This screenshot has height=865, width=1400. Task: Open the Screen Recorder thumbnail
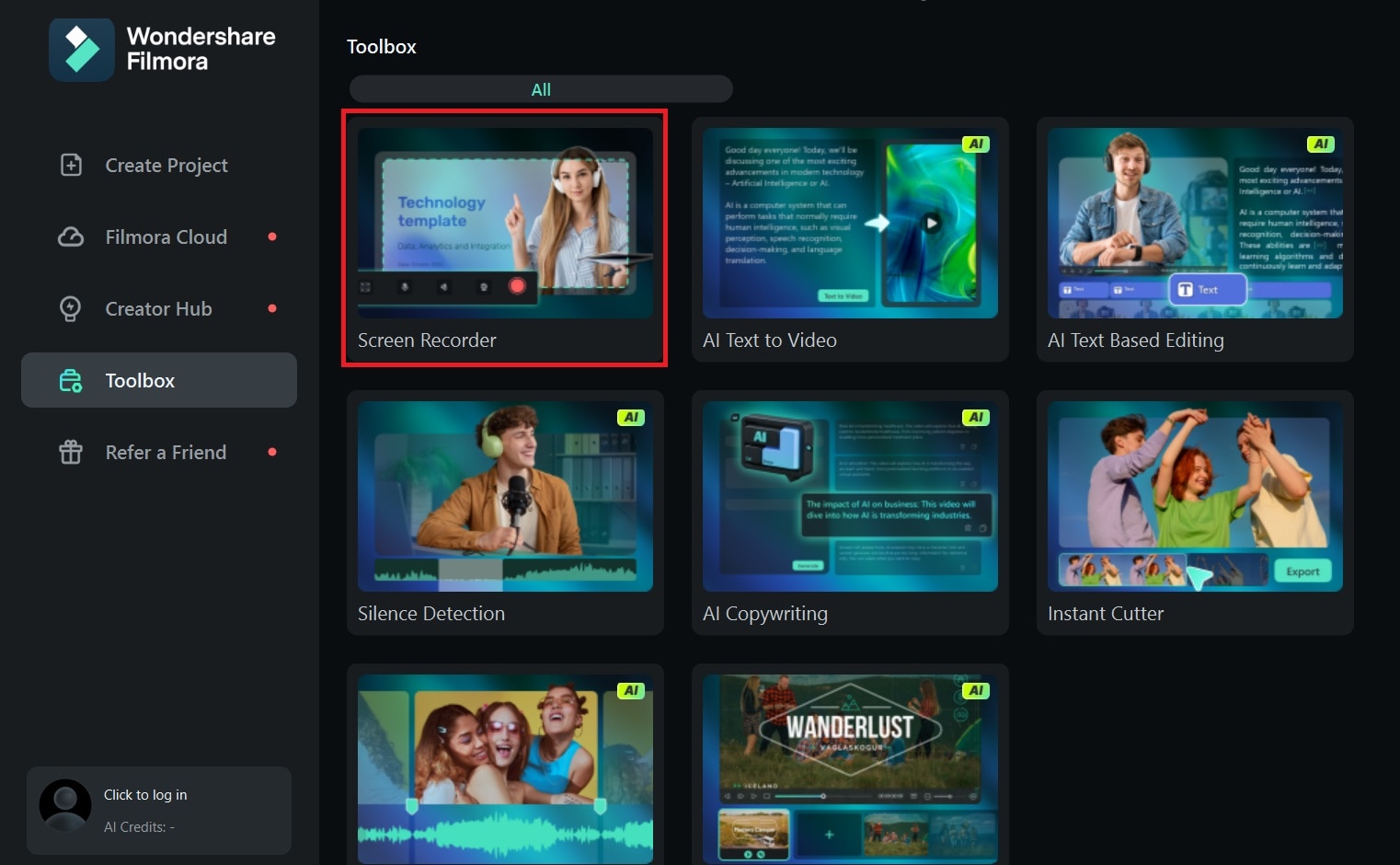click(505, 224)
